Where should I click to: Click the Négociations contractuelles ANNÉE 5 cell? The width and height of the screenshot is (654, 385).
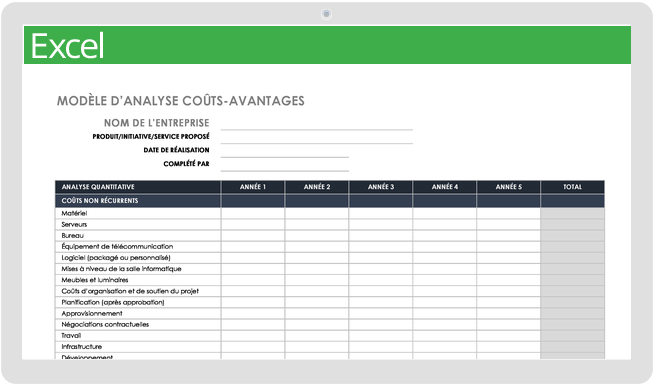(x=508, y=325)
